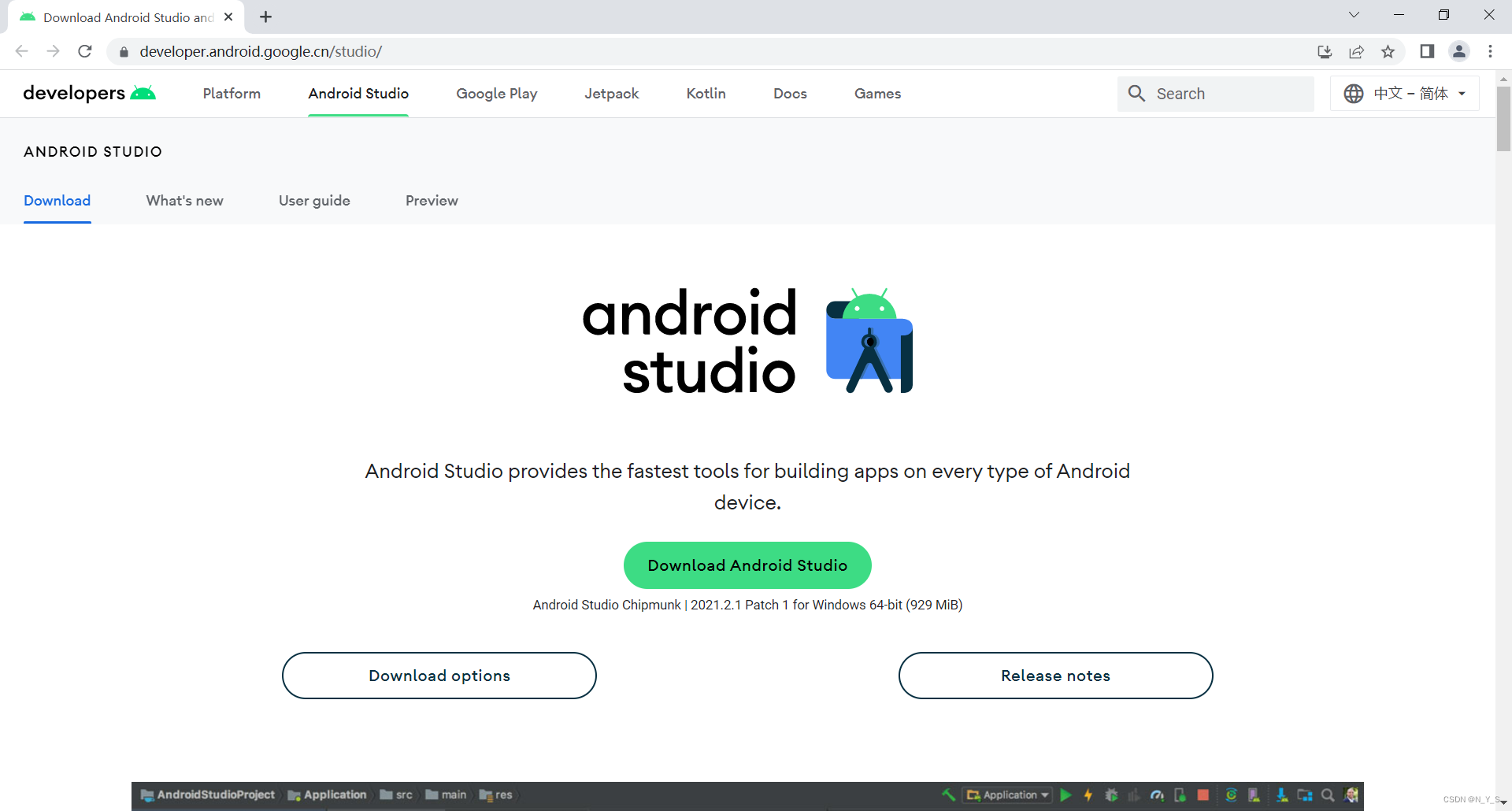Click the developers Android logo
The width and height of the screenshot is (1512, 811).
click(x=89, y=93)
